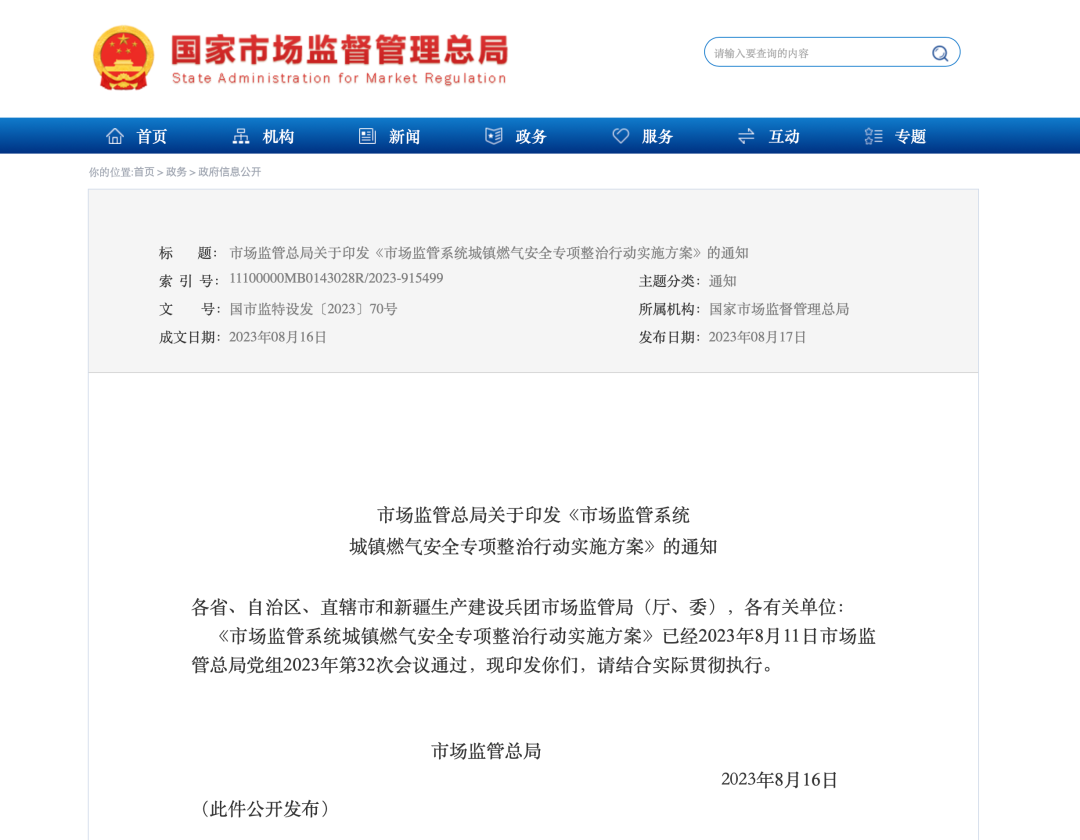
Task: Click the newspaper icon beside 新闻
Action: pos(367,136)
